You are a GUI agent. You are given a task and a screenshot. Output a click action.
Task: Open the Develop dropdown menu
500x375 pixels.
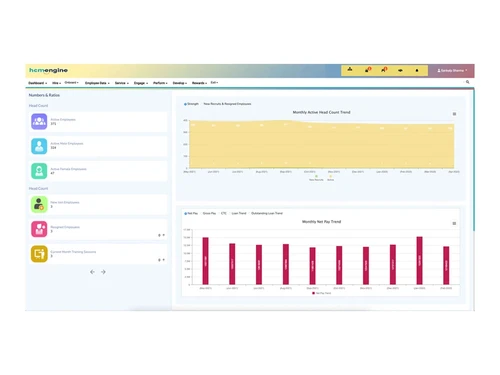180,83
